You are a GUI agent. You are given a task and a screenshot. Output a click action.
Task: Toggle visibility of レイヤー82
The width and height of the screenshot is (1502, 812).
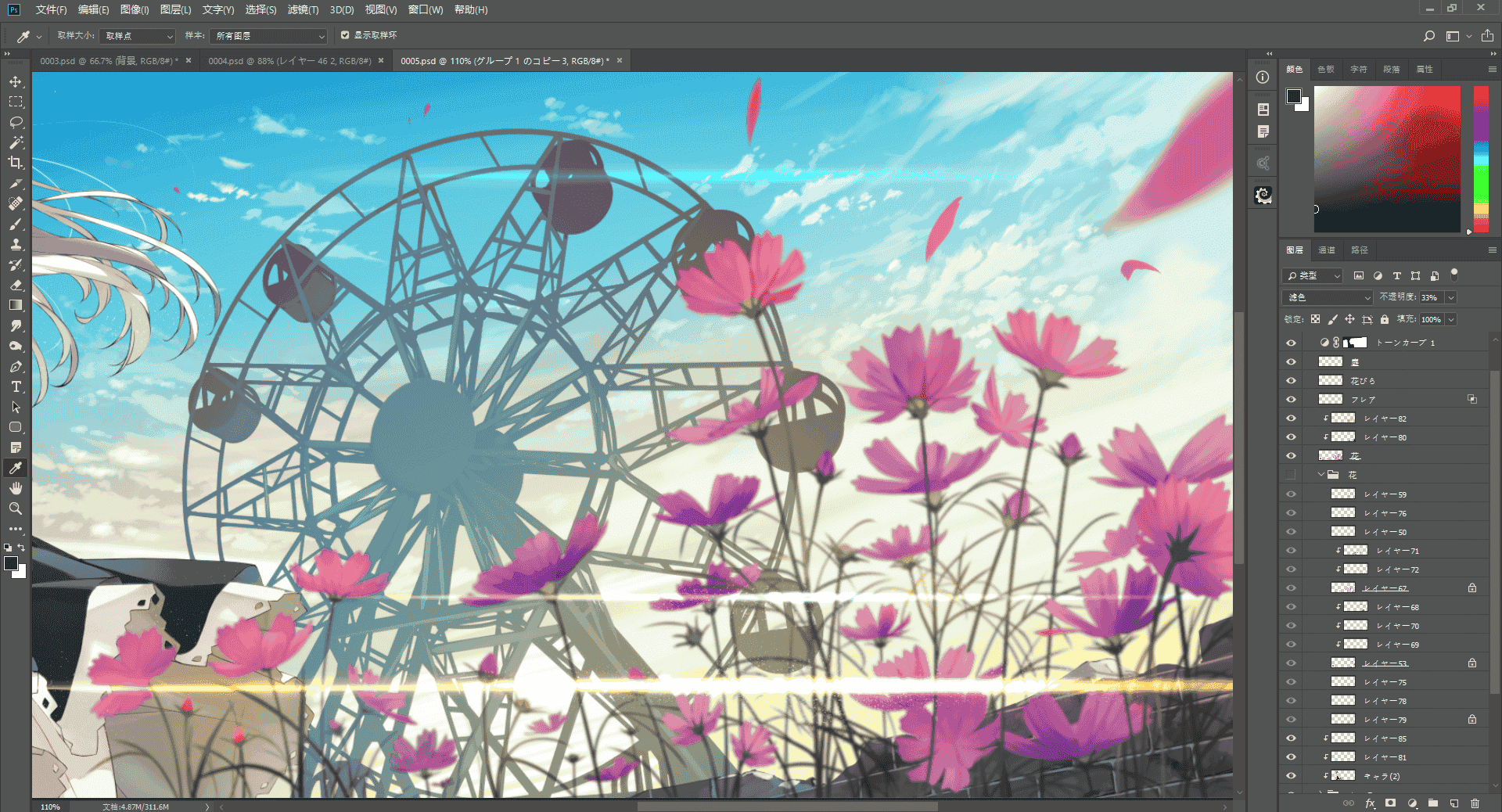pyautogui.click(x=1291, y=419)
